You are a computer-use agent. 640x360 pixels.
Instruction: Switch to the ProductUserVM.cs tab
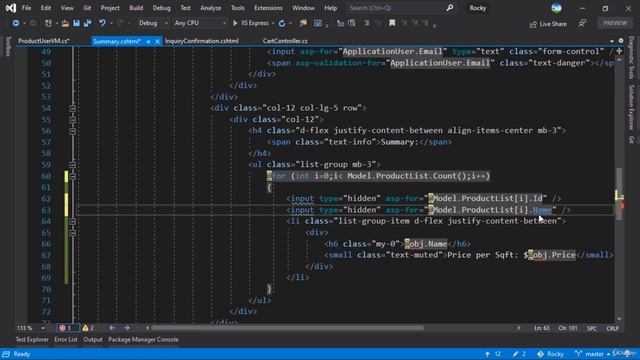coord(44,41)
